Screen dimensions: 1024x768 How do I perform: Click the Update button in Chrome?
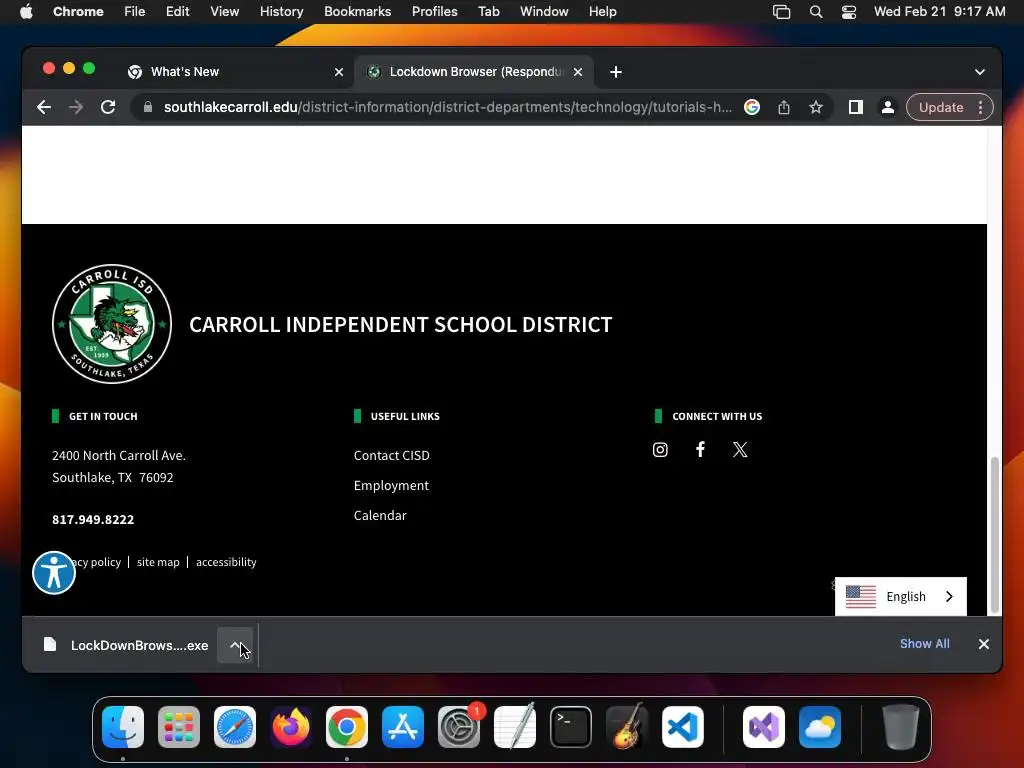pos(941,107)
